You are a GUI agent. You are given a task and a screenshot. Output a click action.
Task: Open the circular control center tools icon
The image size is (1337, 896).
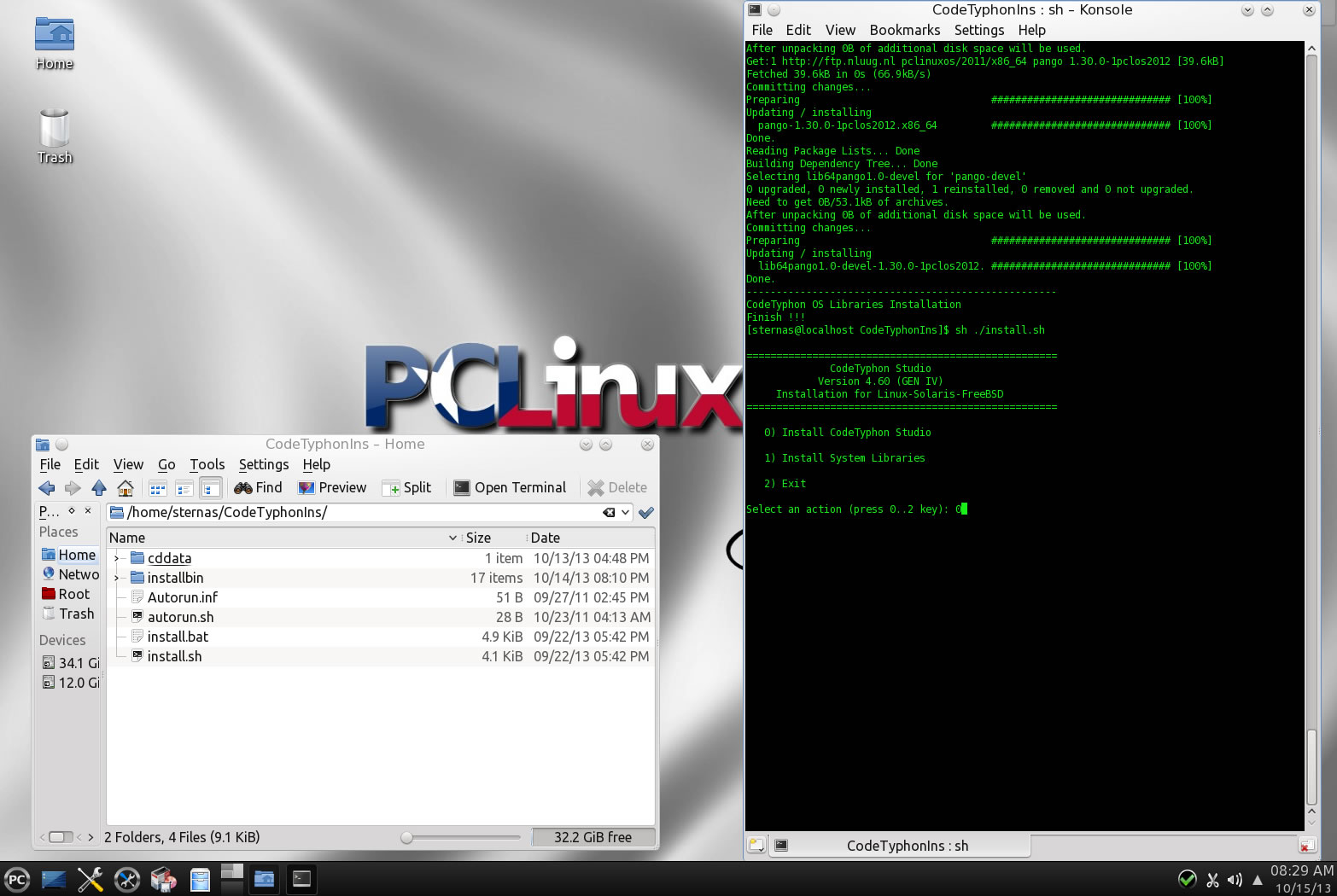click(x=127, y=880)
